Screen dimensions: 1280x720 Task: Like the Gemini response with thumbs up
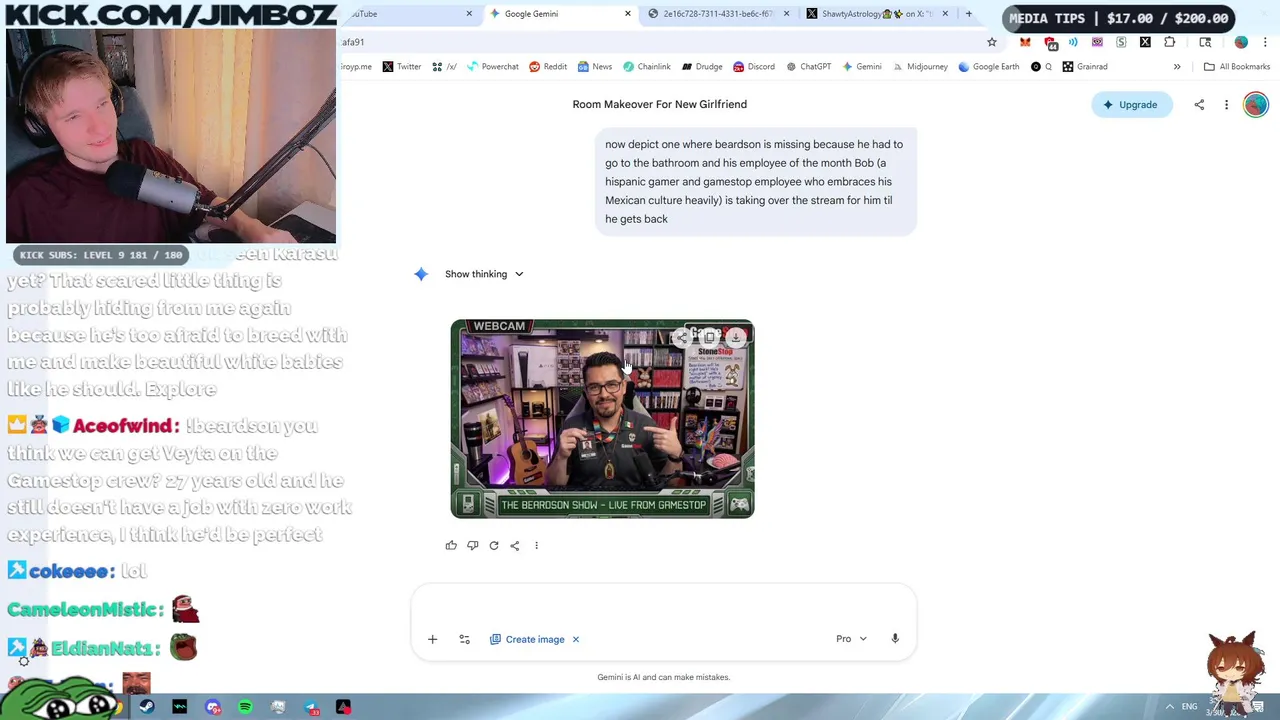coord(451,545)
